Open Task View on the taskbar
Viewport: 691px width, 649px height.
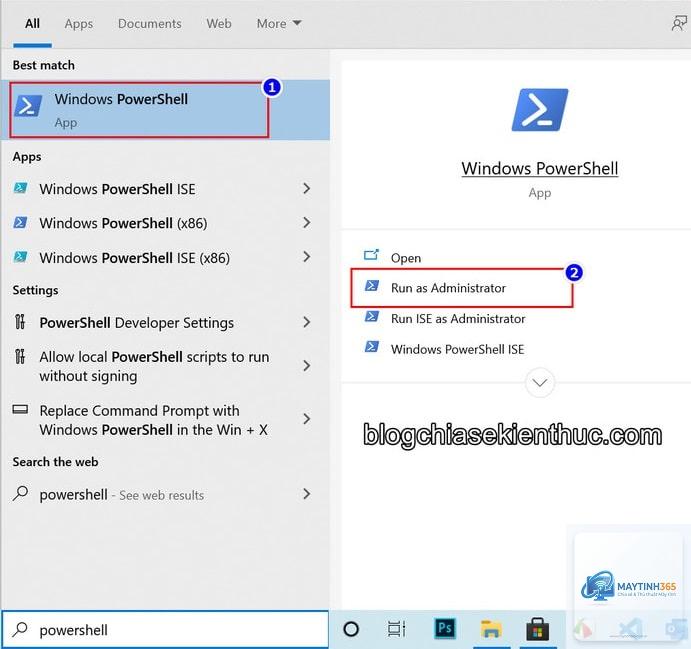tap(396, 629)
